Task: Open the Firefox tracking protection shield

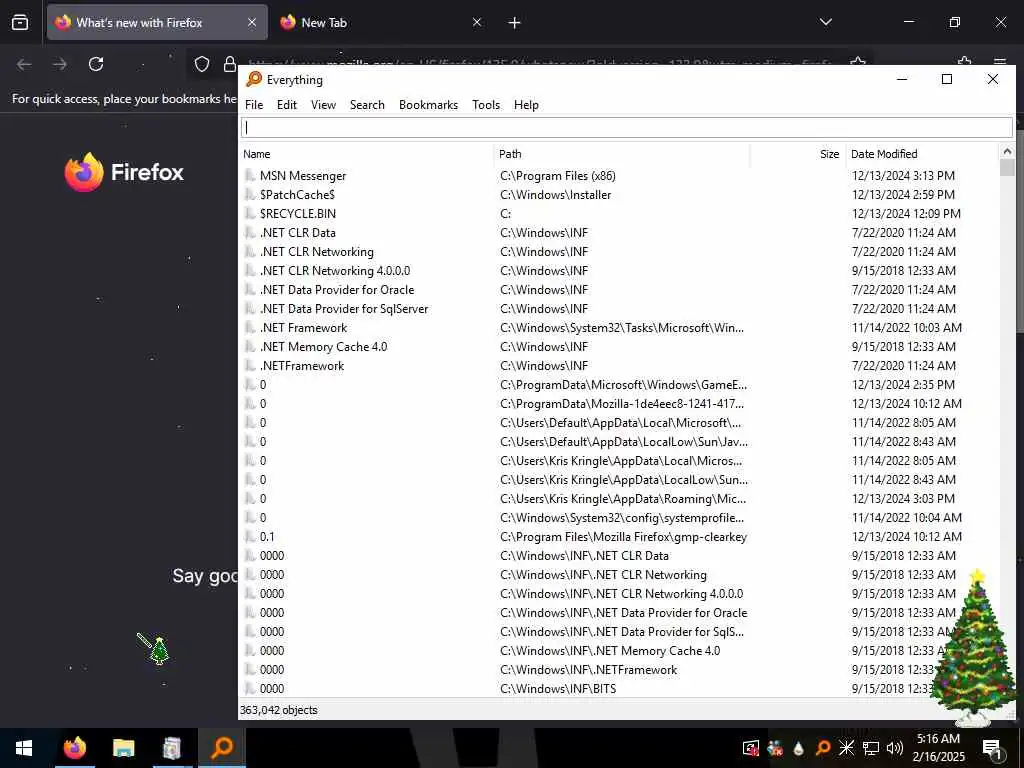Action: click(202, 64)
